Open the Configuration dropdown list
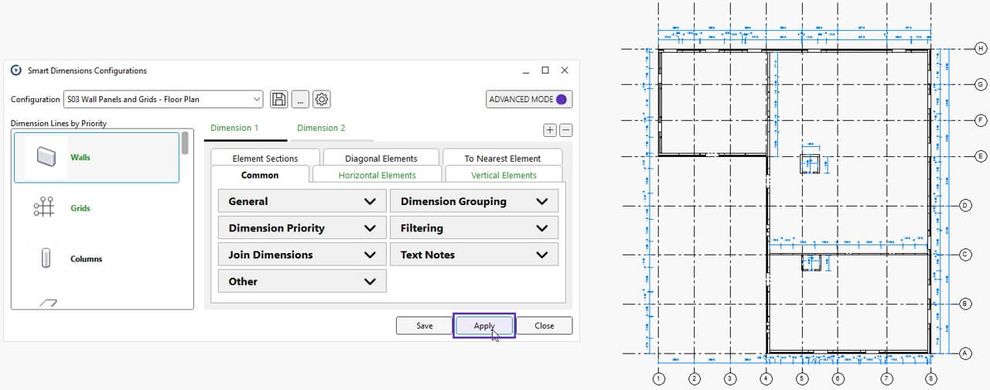Image resolution: width=990 pixels, height=390 pixels. (x=164, y=99)
